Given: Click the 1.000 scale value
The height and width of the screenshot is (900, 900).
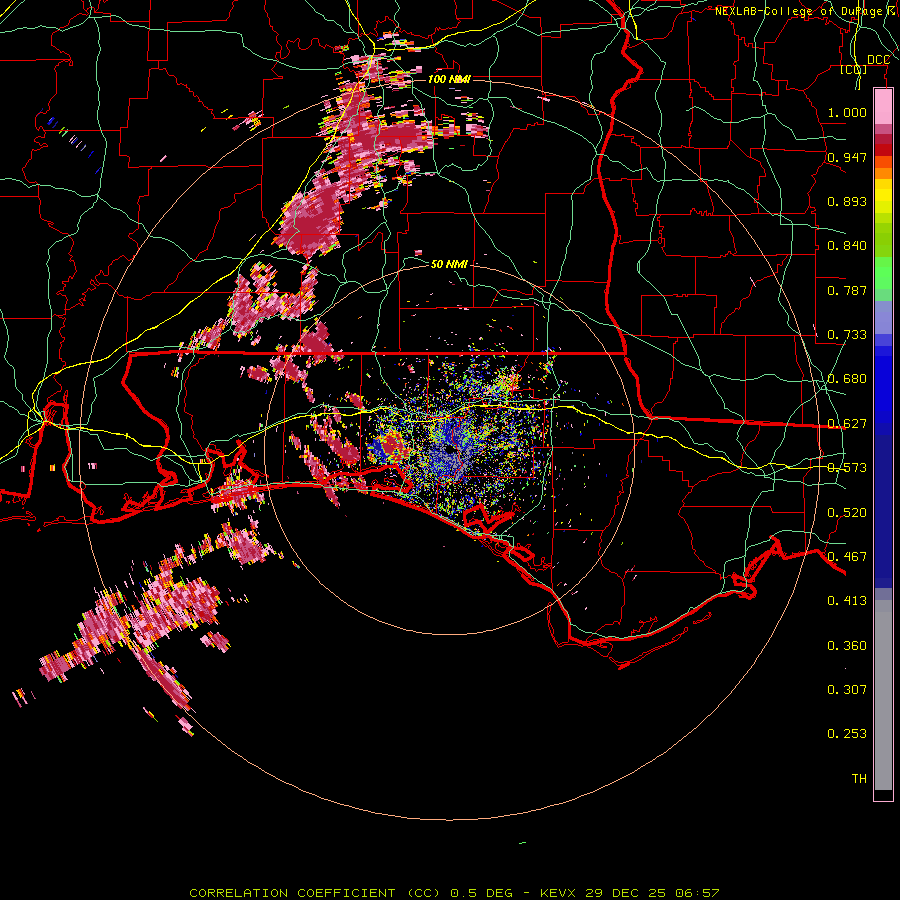Looking at the screenshot, I should 847,112.
